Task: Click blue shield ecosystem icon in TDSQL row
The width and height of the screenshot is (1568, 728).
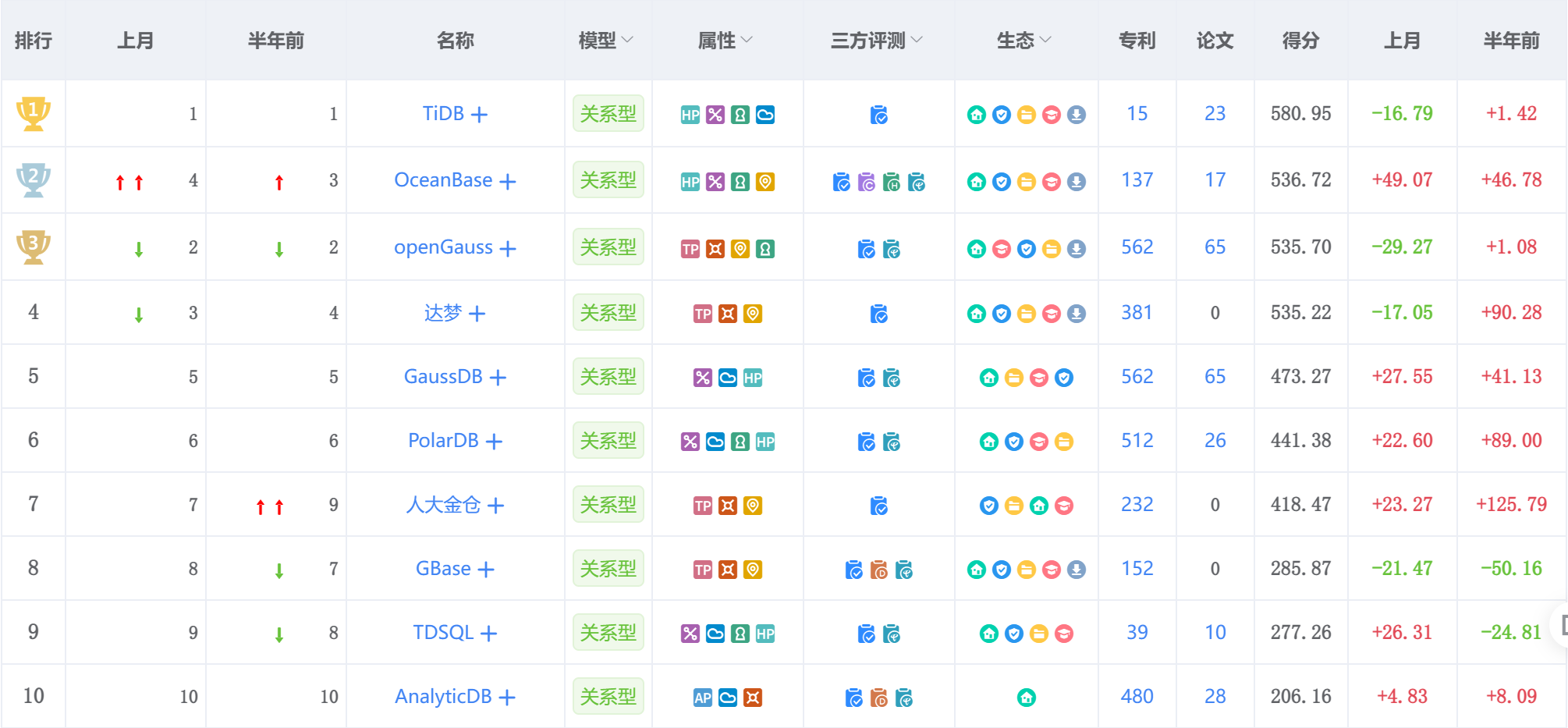Action: click(1014, 634)
